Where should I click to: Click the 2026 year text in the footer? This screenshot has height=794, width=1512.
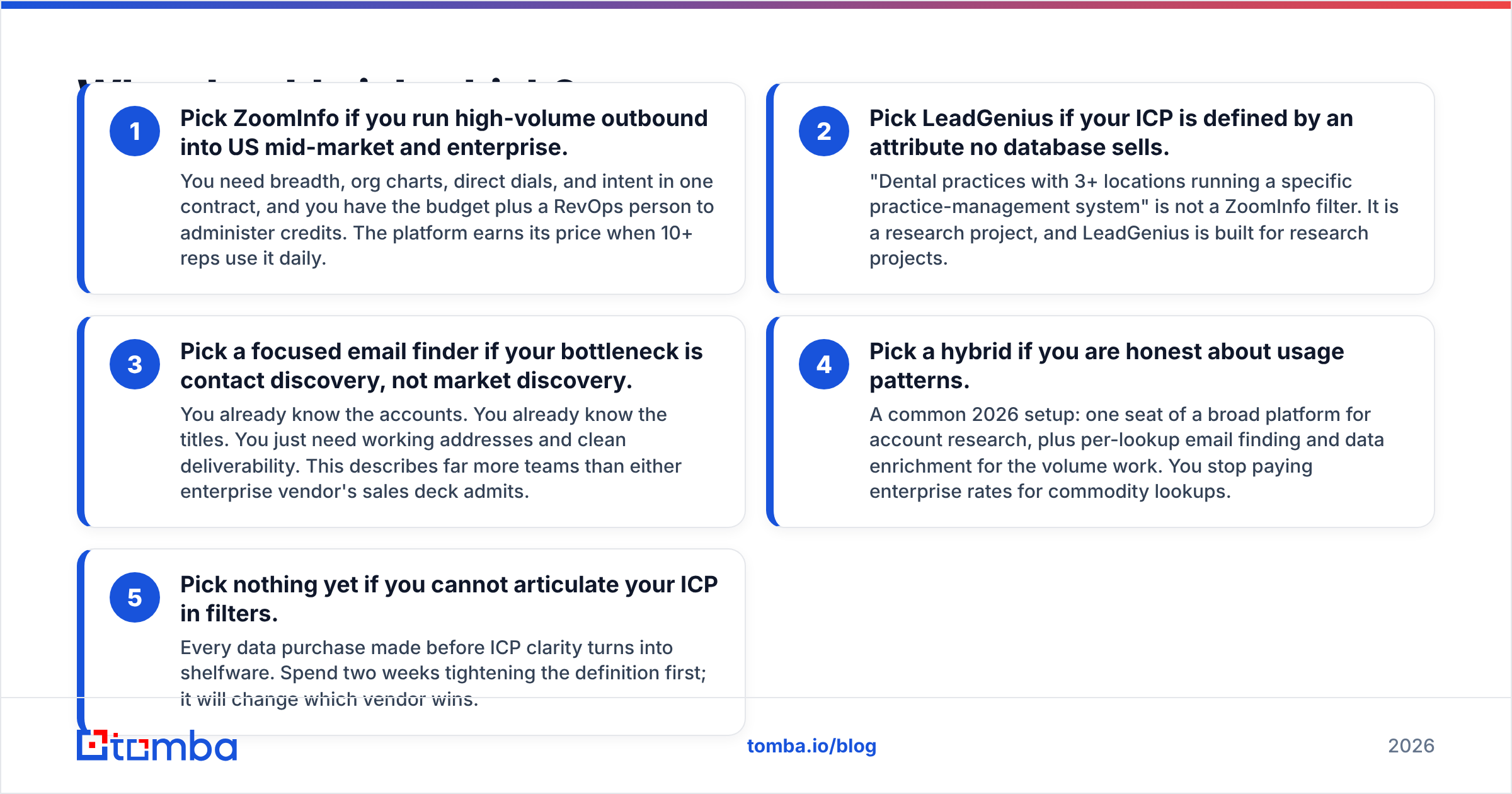point(1411,746)
